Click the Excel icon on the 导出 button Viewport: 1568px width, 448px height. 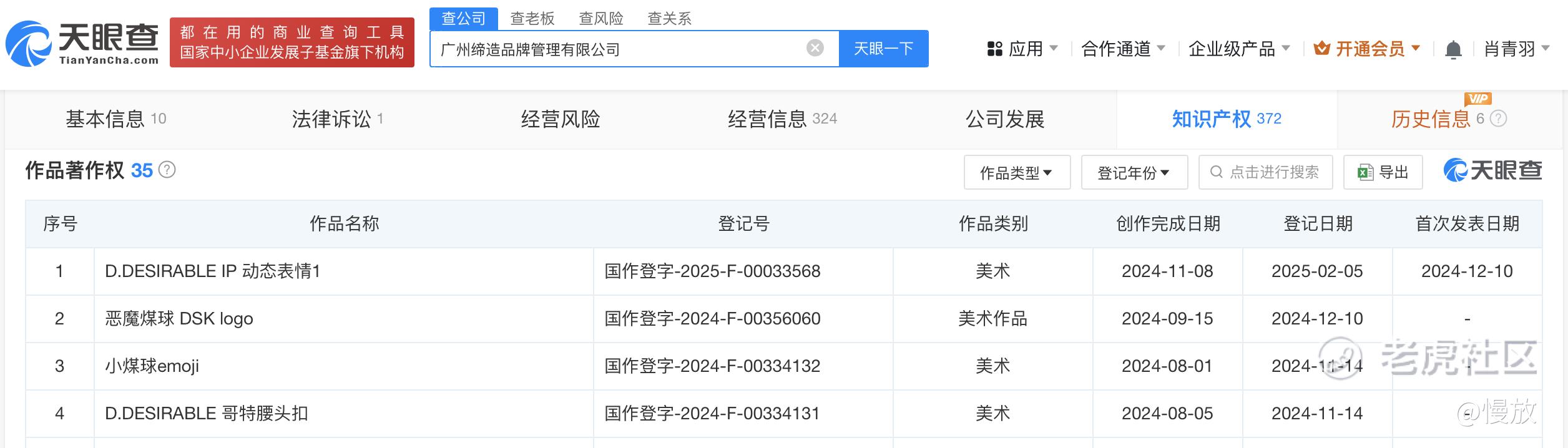coord(1366,172)
